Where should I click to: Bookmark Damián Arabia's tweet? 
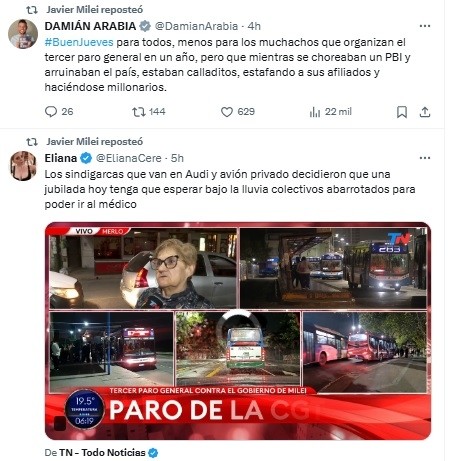pos(402,112)
